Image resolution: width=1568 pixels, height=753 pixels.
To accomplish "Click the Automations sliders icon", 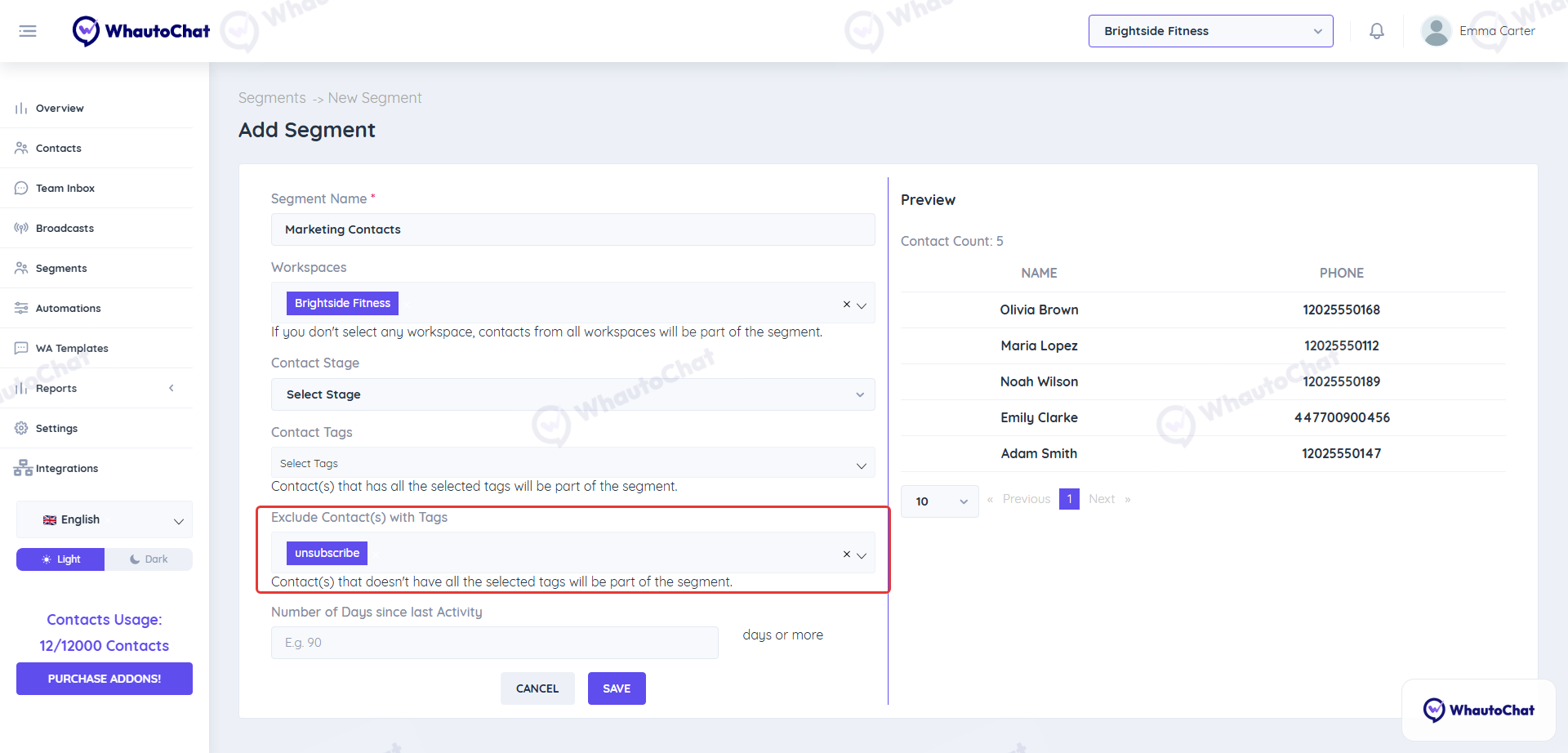I will pyautogui.click(x=21, y=308).
